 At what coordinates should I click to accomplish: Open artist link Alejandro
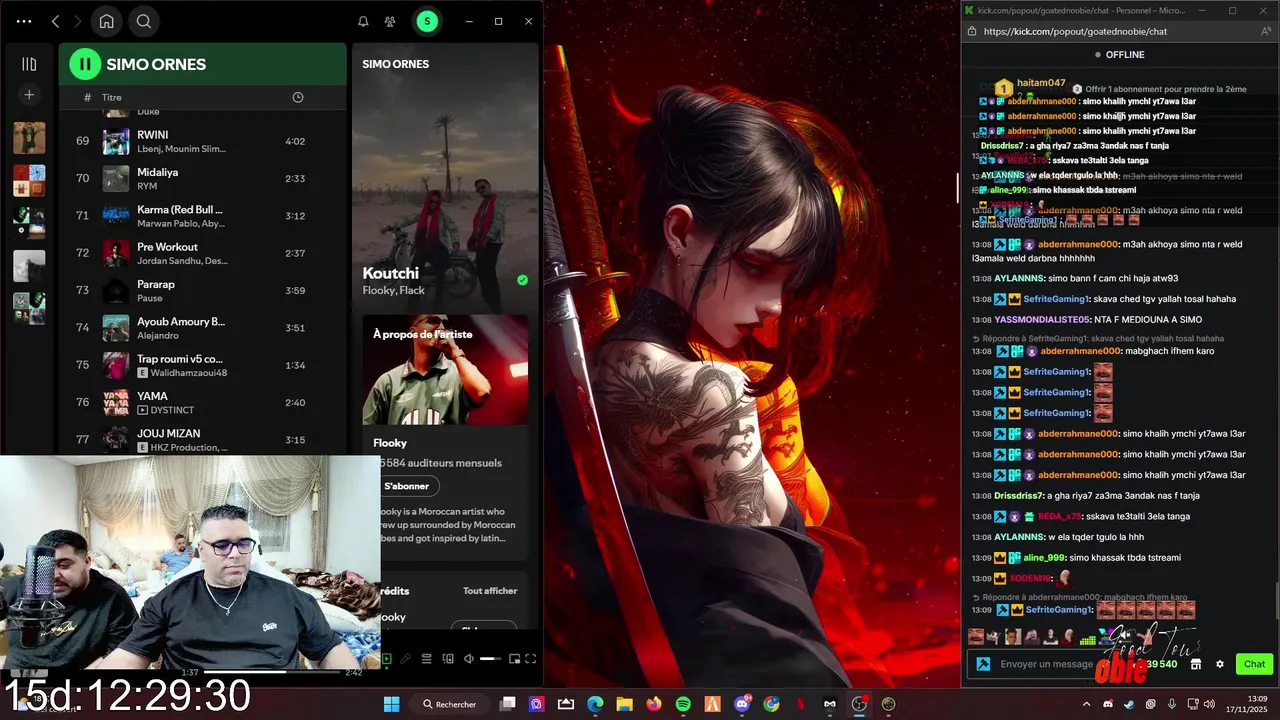[x=158, y=336]
